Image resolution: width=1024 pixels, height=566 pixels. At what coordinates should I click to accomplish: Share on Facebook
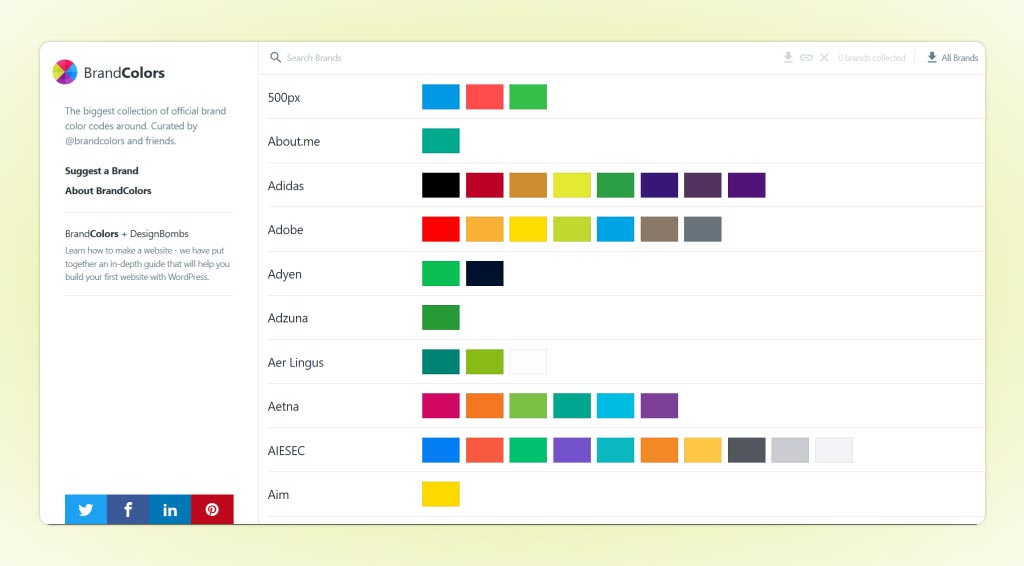[128, 509]
